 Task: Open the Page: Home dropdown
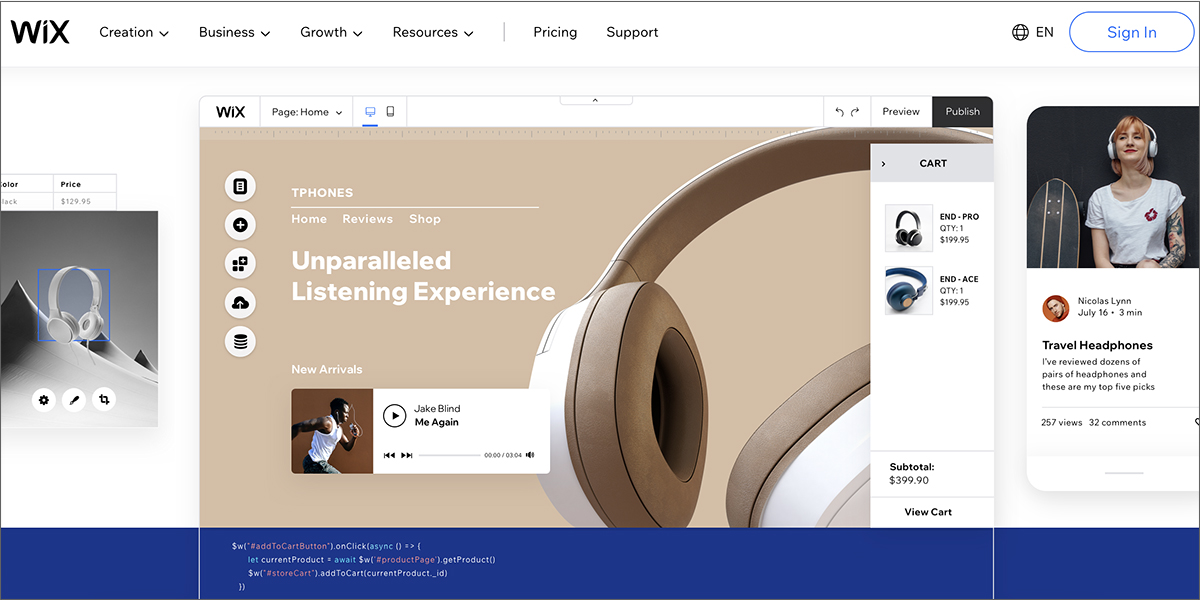[307, 112]
